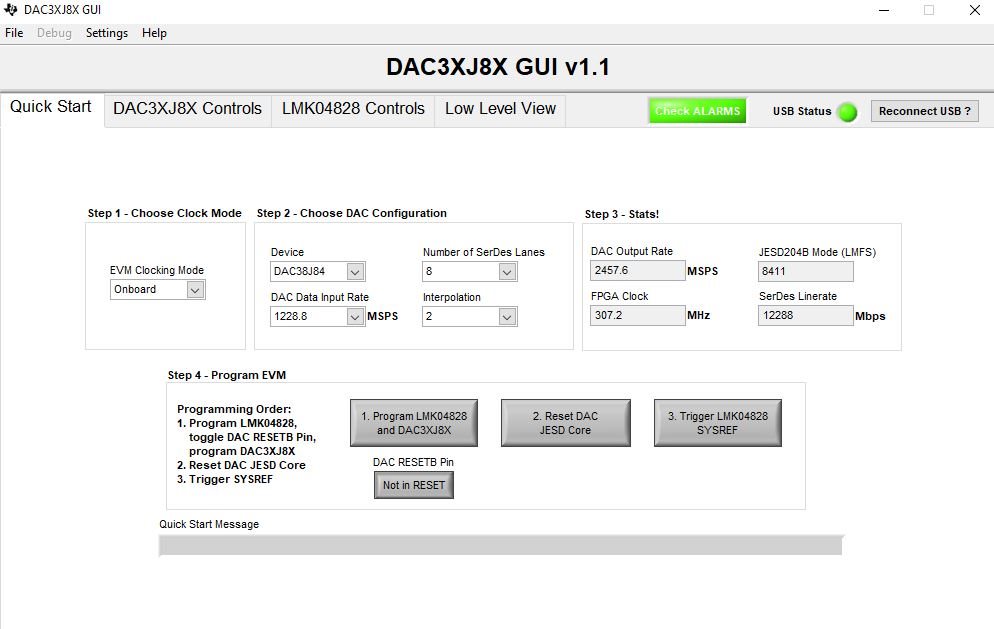Switch to the Quick Start tab
Screen dimensions: 994x629
pyautogui.click(x=51, y=107)
